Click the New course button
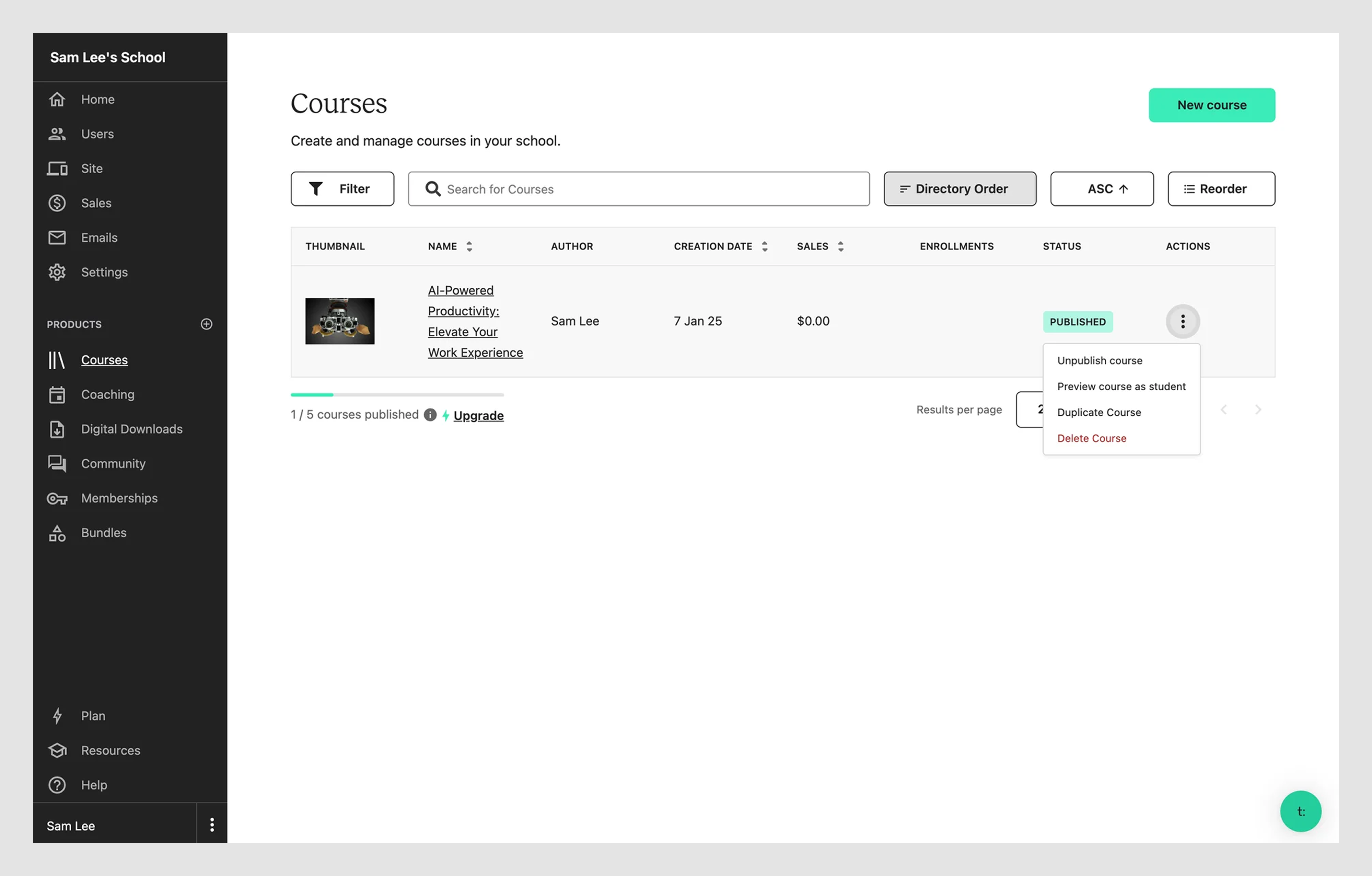 [1211, 105]
